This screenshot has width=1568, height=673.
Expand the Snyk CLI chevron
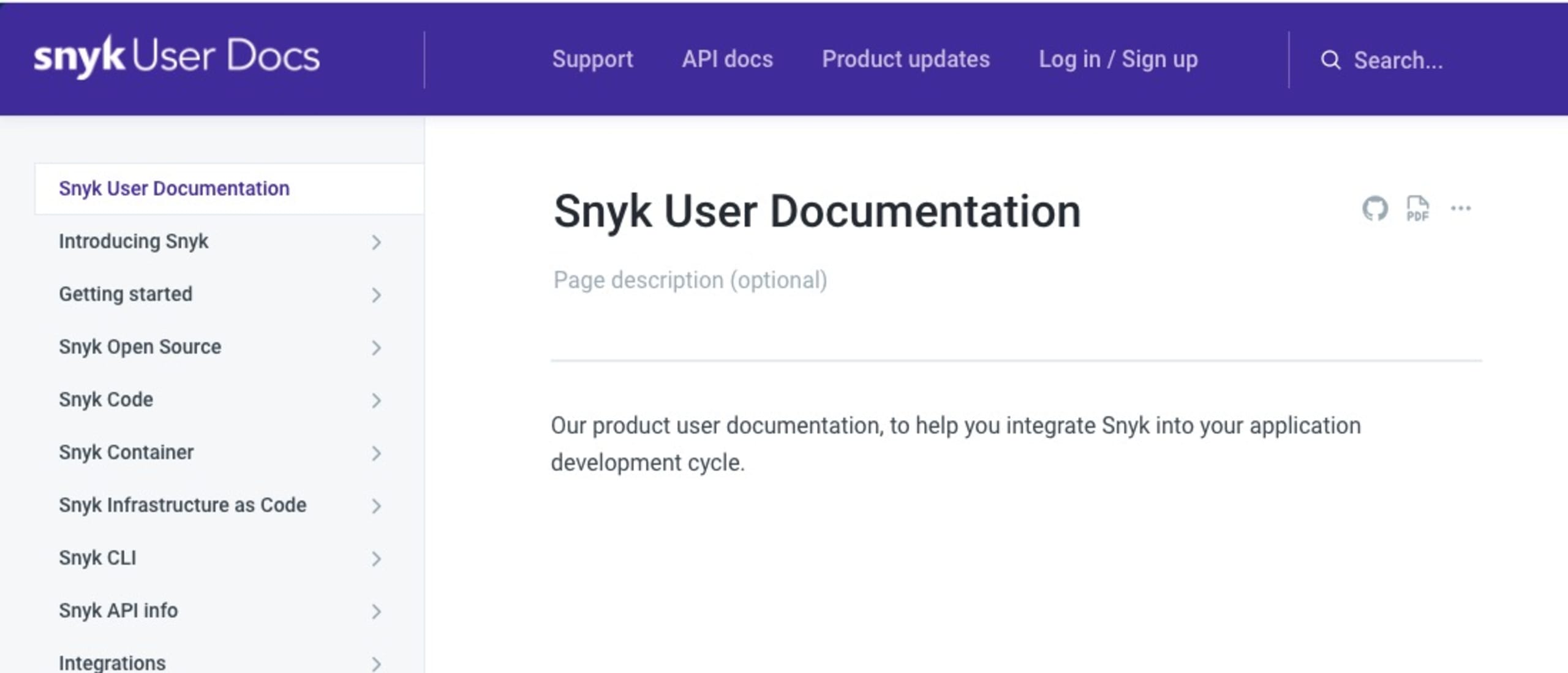376,558
